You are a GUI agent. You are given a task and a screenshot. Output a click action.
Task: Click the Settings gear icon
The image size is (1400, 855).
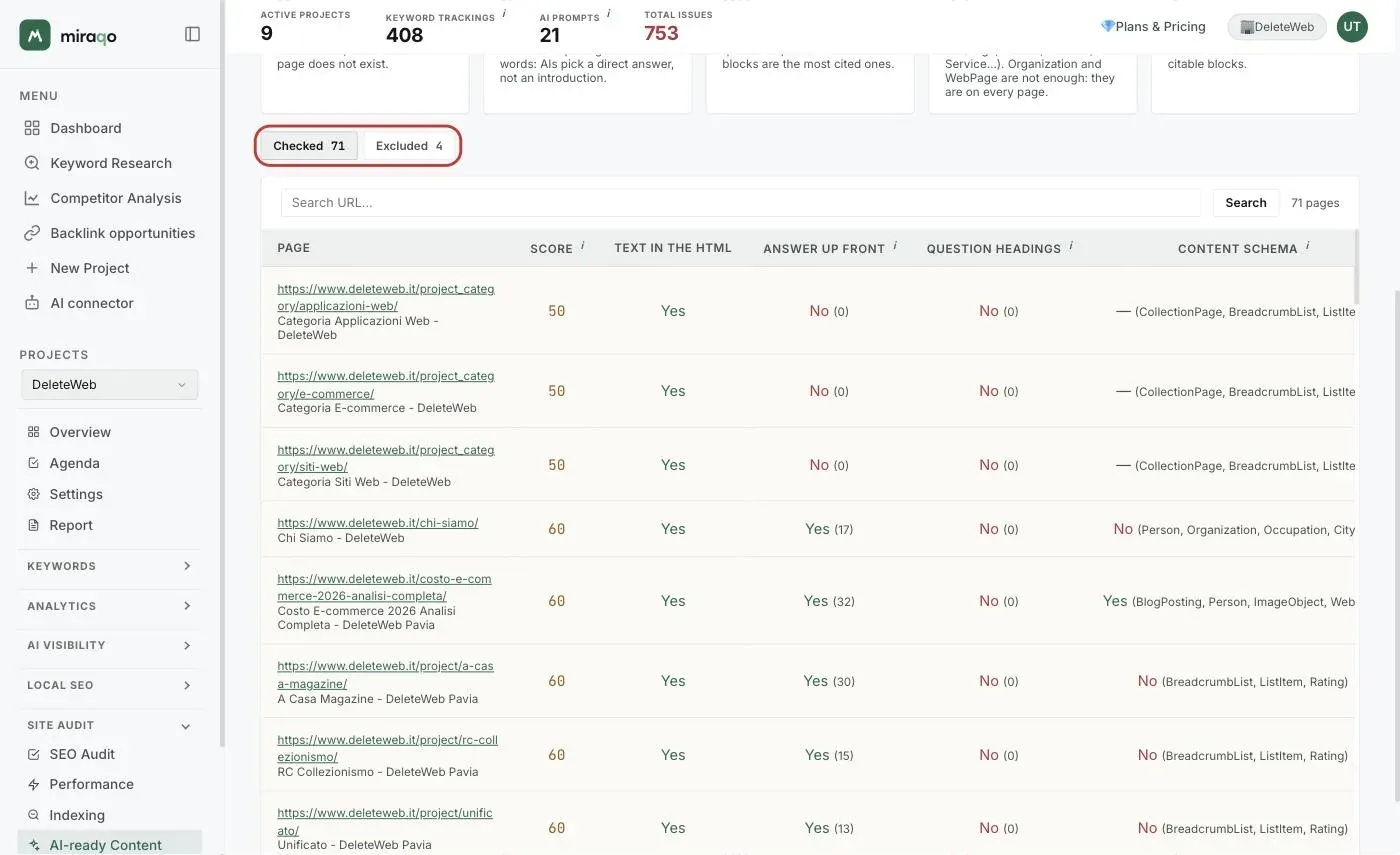click(x=33, y=494)
